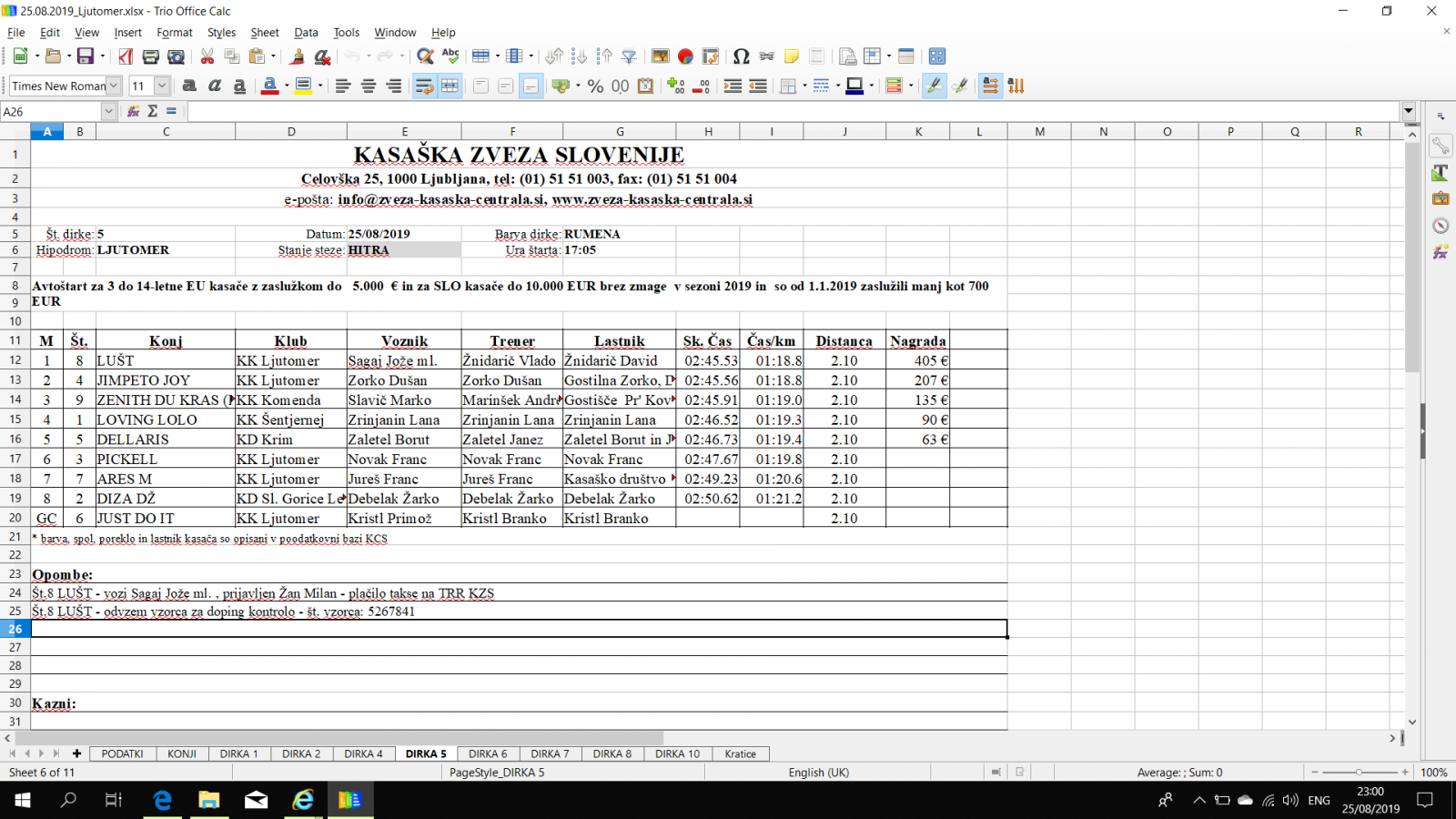Click the zoom slider in status bar

tap(1359, 773)
